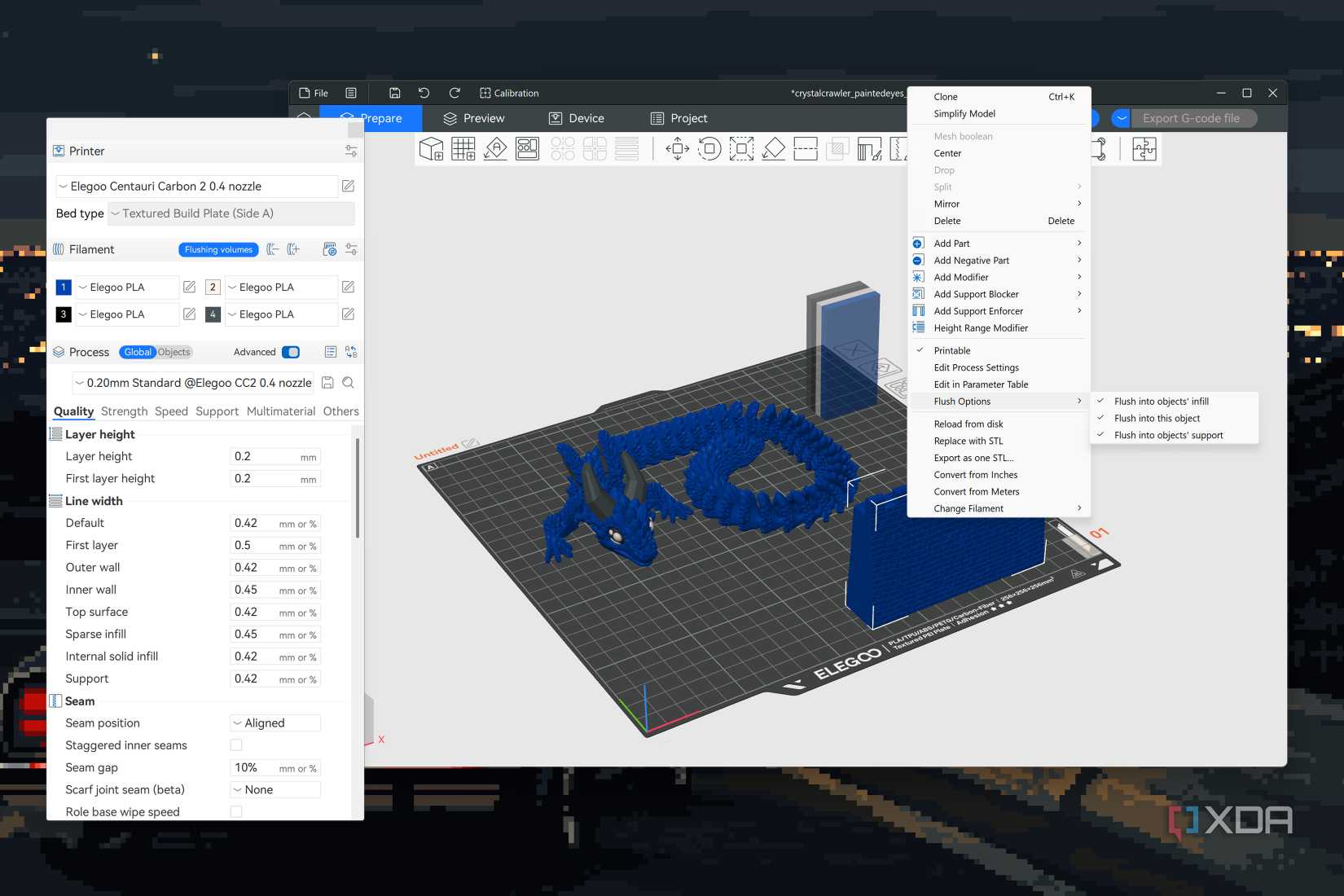Screen dimensions: 1344x896
Task: Click the Arrange all objects icon
Action: tap(527, 149)
